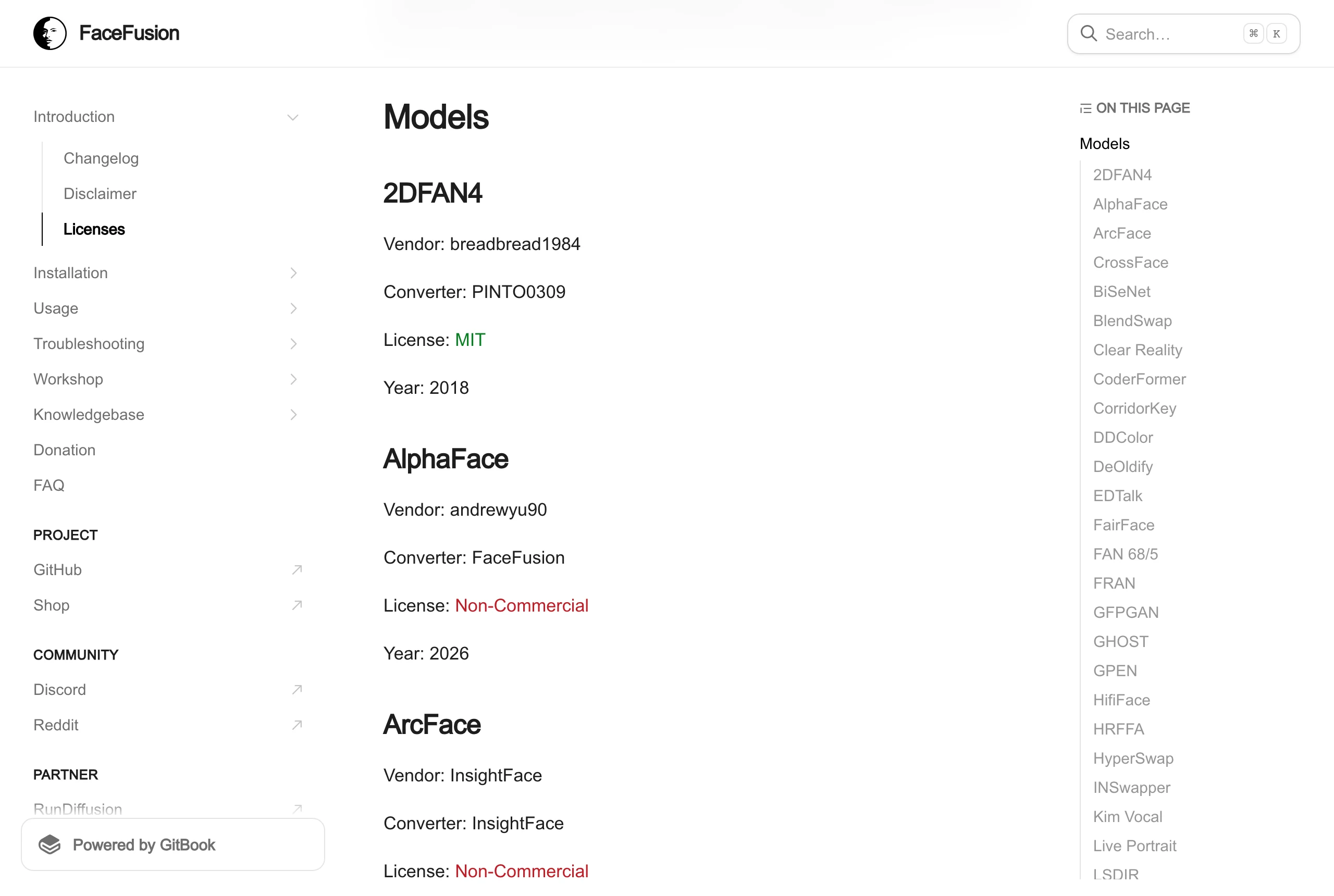1334x896 pixels.
Task: Click the external arrow beside Reddit
Action: (x=297, y=725)
